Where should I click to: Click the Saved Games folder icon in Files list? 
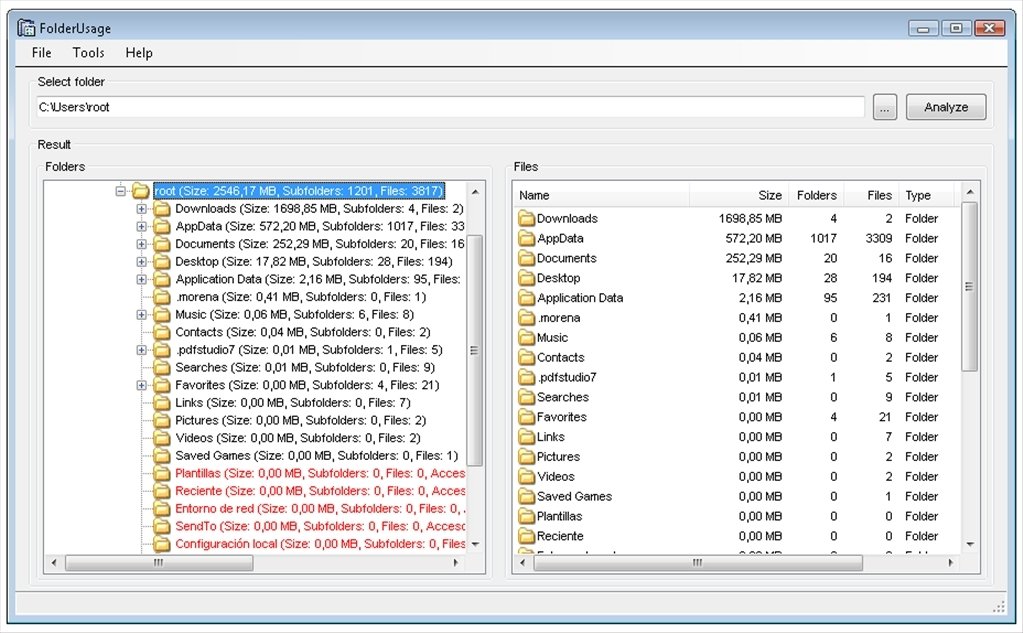pos(527,497)
